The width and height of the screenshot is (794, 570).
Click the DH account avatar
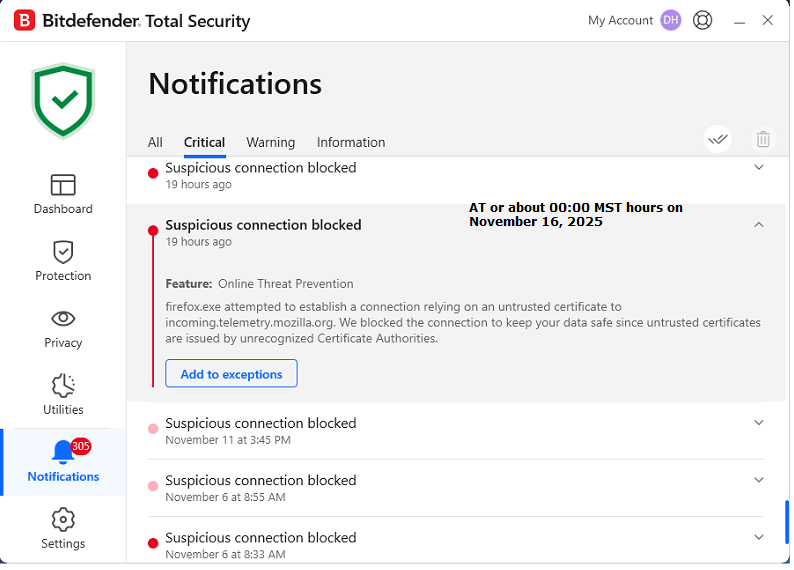coord(671,20)
